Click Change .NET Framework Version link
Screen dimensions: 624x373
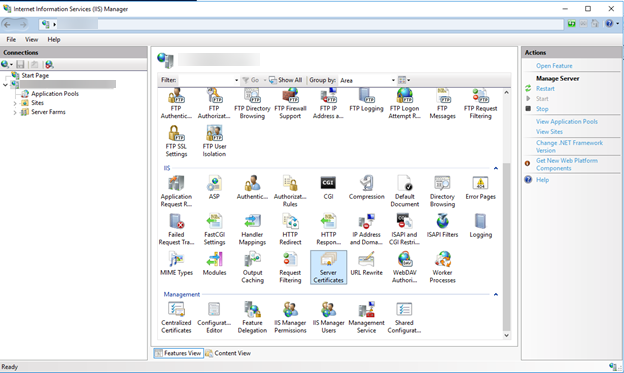point(569,146)
